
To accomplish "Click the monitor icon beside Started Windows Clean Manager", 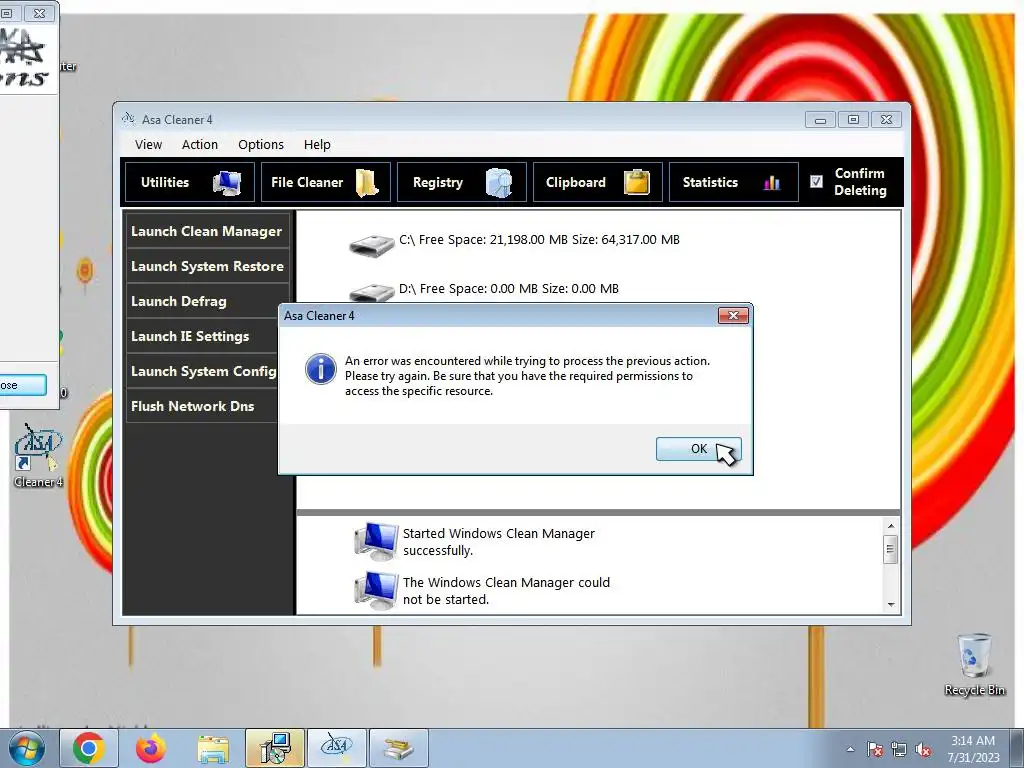I will point(376,541).
